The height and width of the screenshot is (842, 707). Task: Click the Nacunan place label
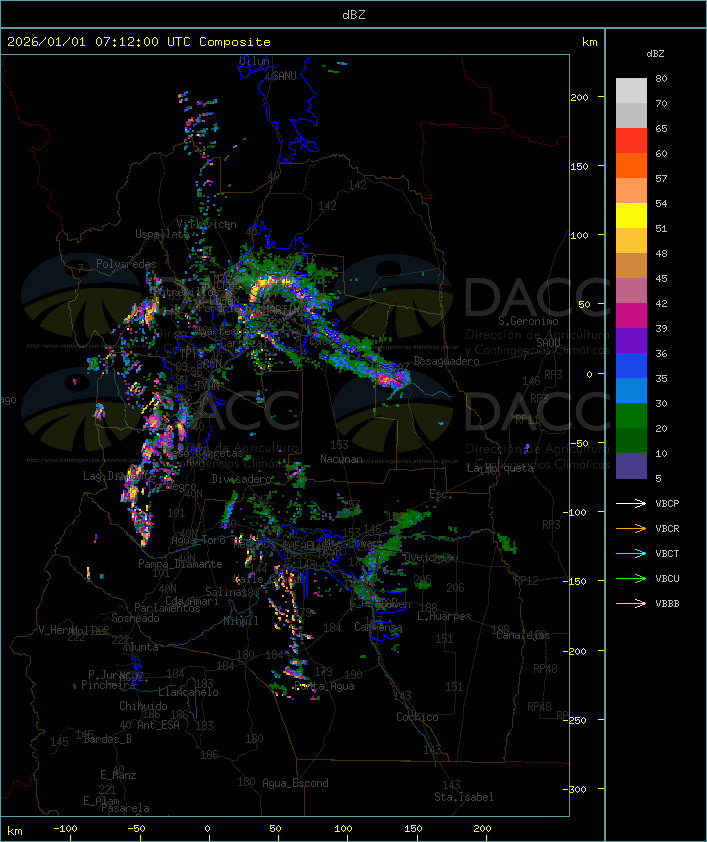(341, 459)
